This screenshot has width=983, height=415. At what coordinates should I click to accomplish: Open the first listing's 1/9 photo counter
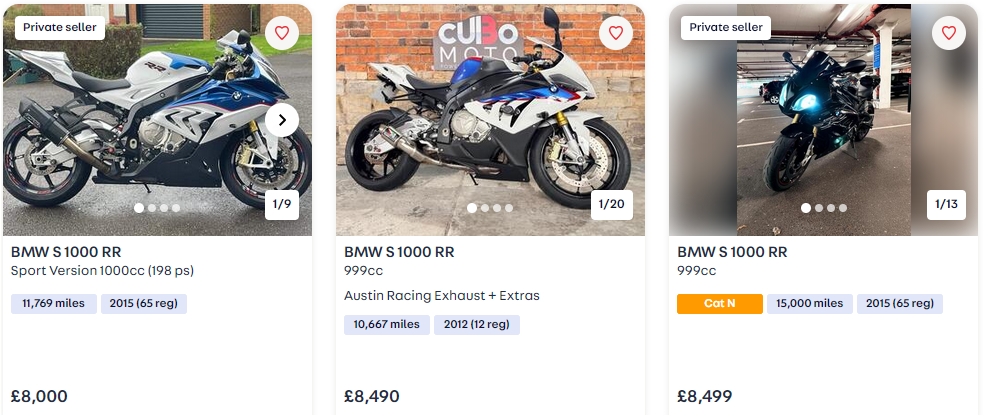click(282, 204)
